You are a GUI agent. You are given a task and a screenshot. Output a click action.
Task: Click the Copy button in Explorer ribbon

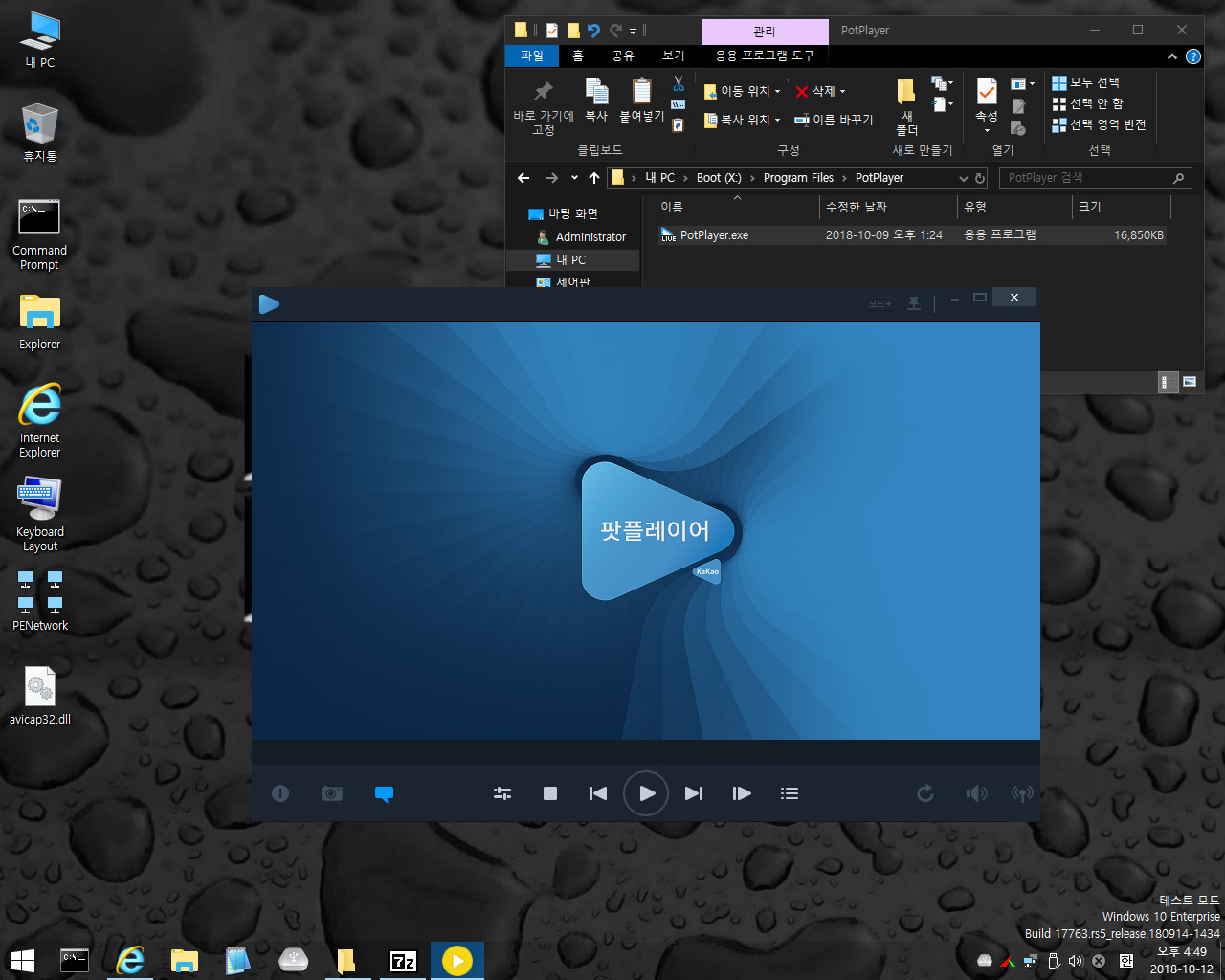596,100
